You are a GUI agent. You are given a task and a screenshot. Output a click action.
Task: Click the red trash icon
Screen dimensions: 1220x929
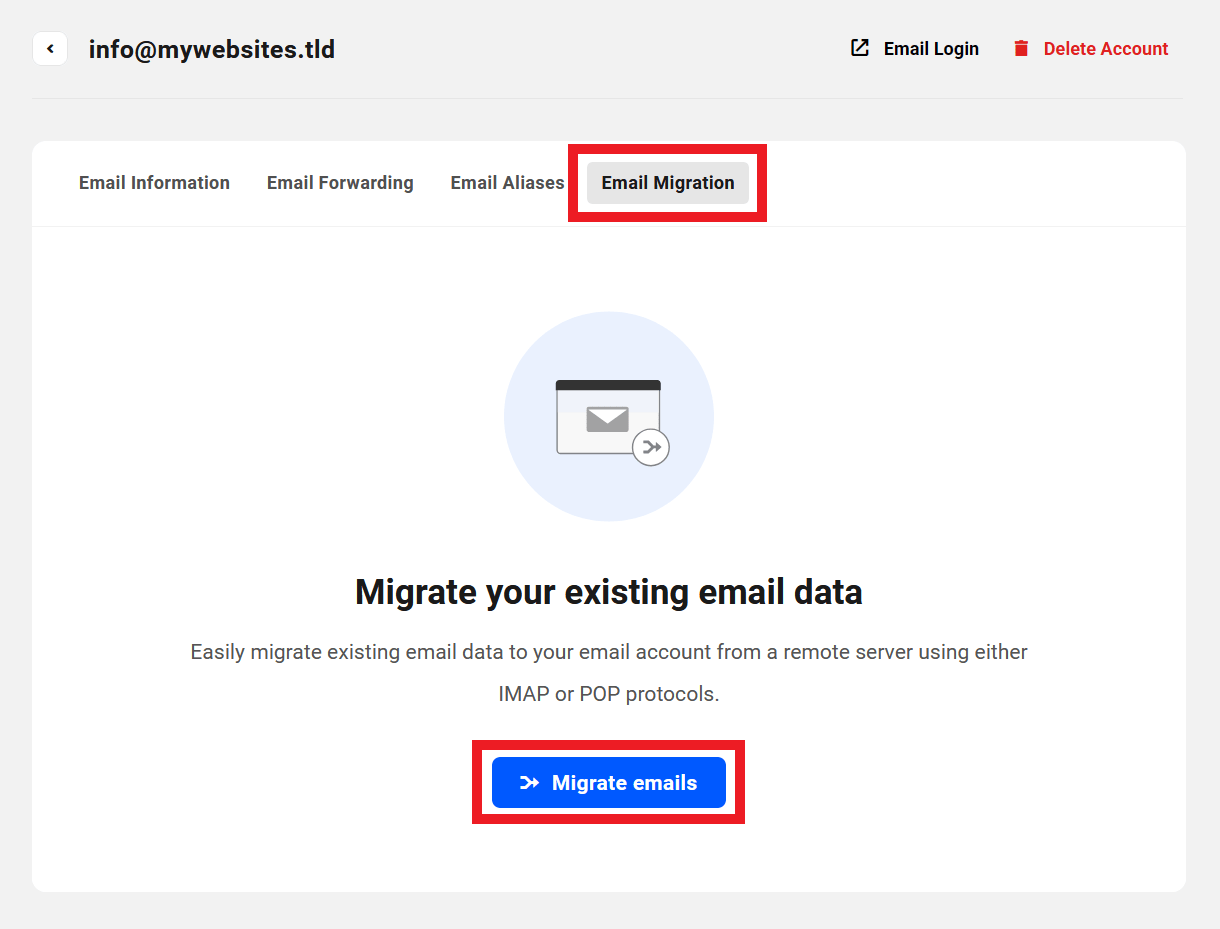pos(1021,48)
